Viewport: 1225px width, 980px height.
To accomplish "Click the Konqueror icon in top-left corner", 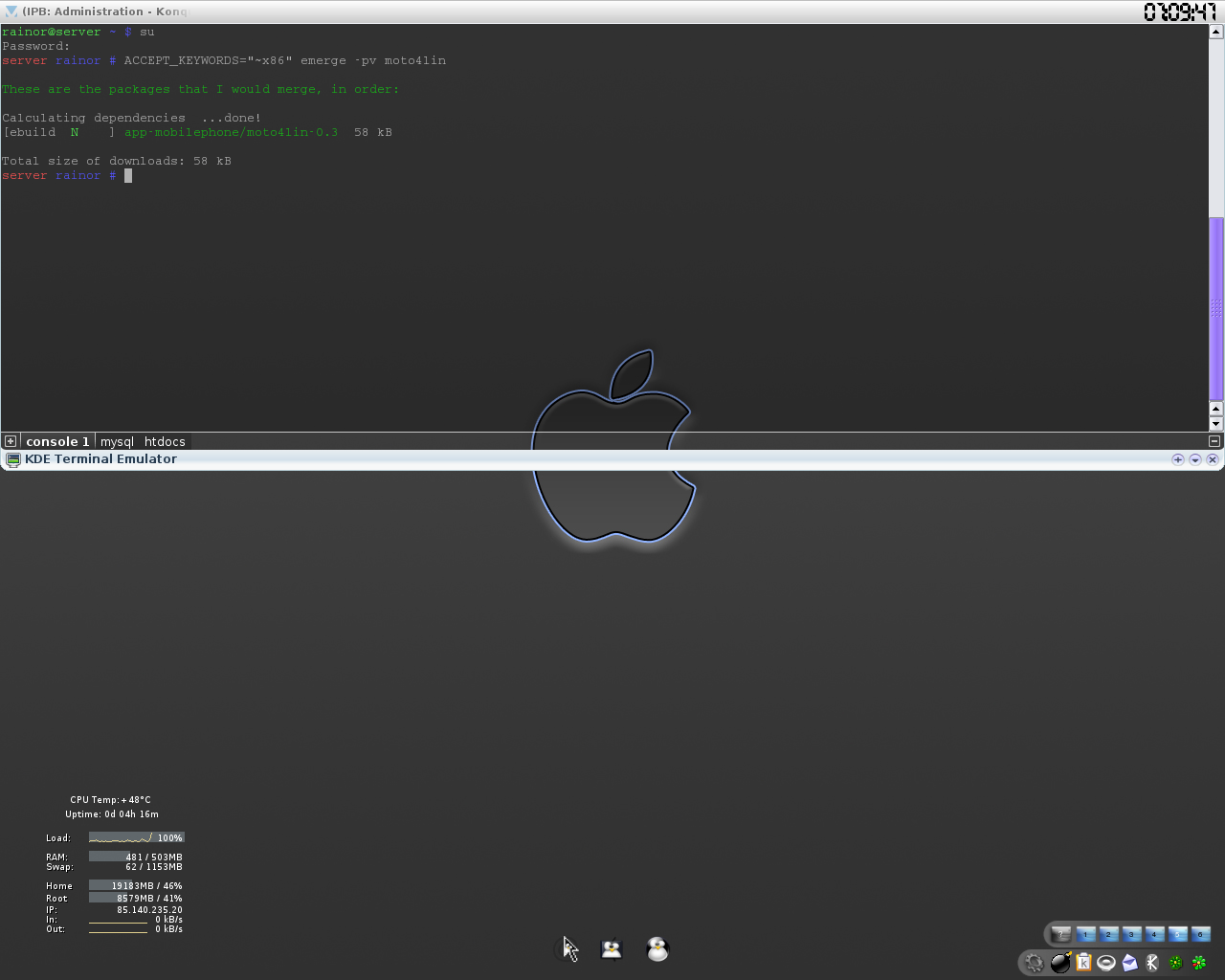I will [11, 11].
